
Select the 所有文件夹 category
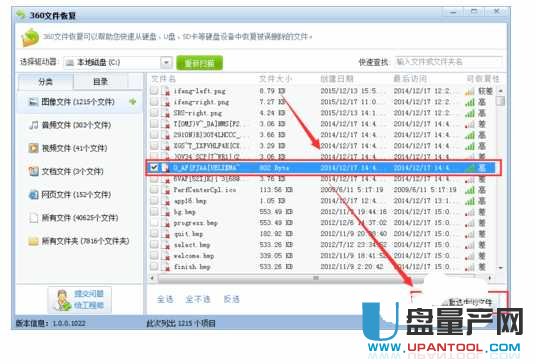point(79,241)
